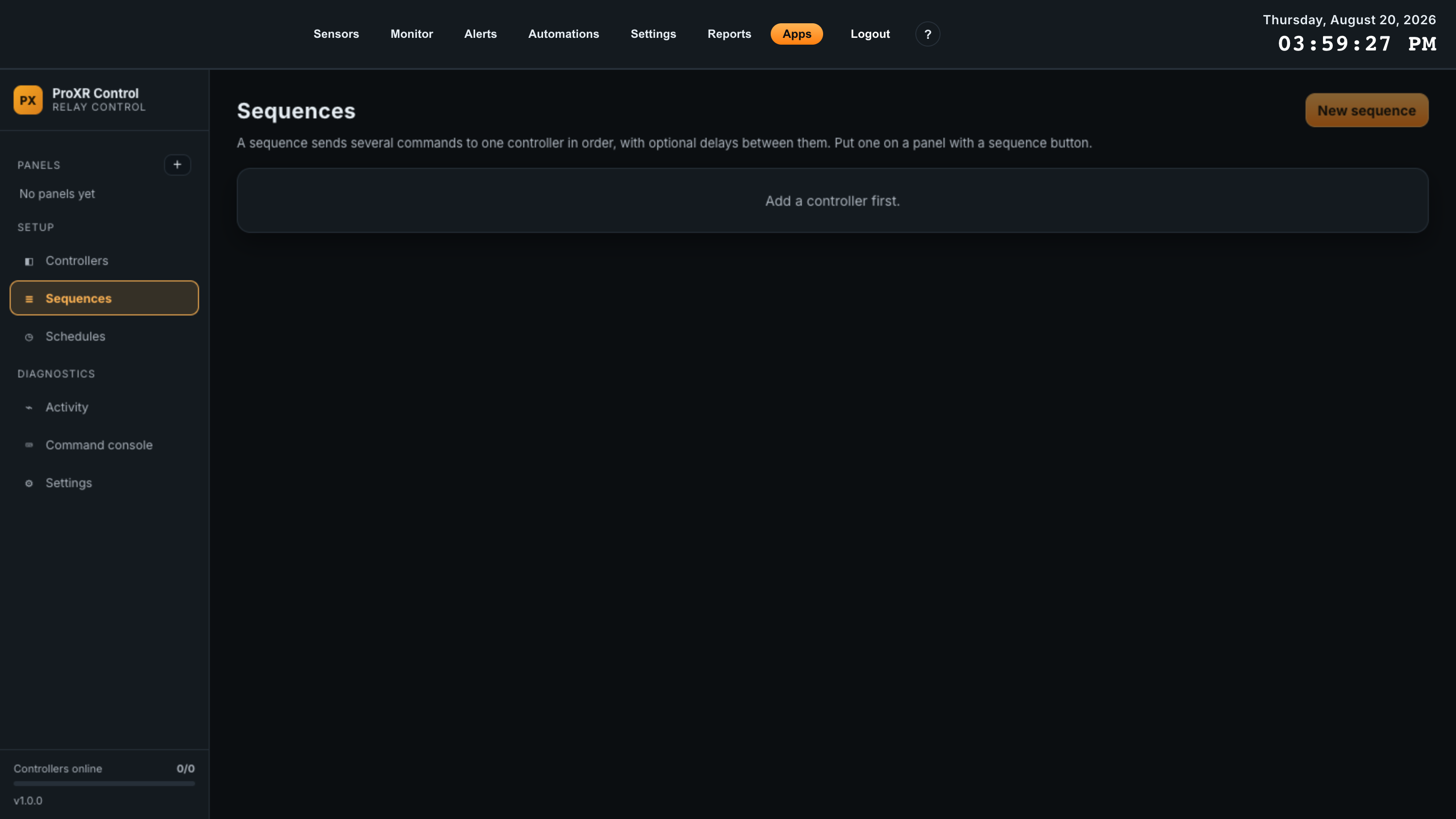The height and width of the screenshot is (819, 1456).
Task: Open the Alerts section
Action: coord(480,34)
